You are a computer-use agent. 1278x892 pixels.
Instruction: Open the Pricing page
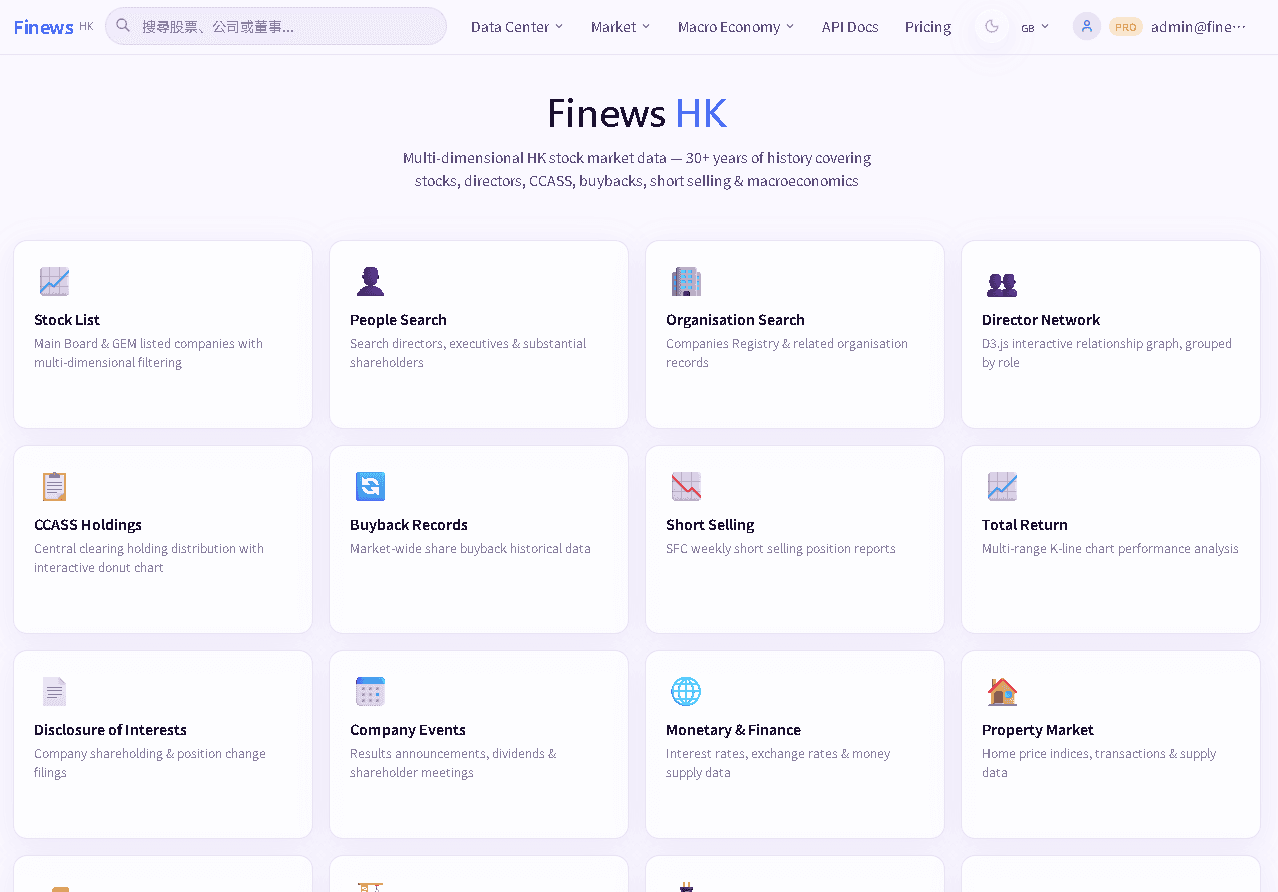928,27
